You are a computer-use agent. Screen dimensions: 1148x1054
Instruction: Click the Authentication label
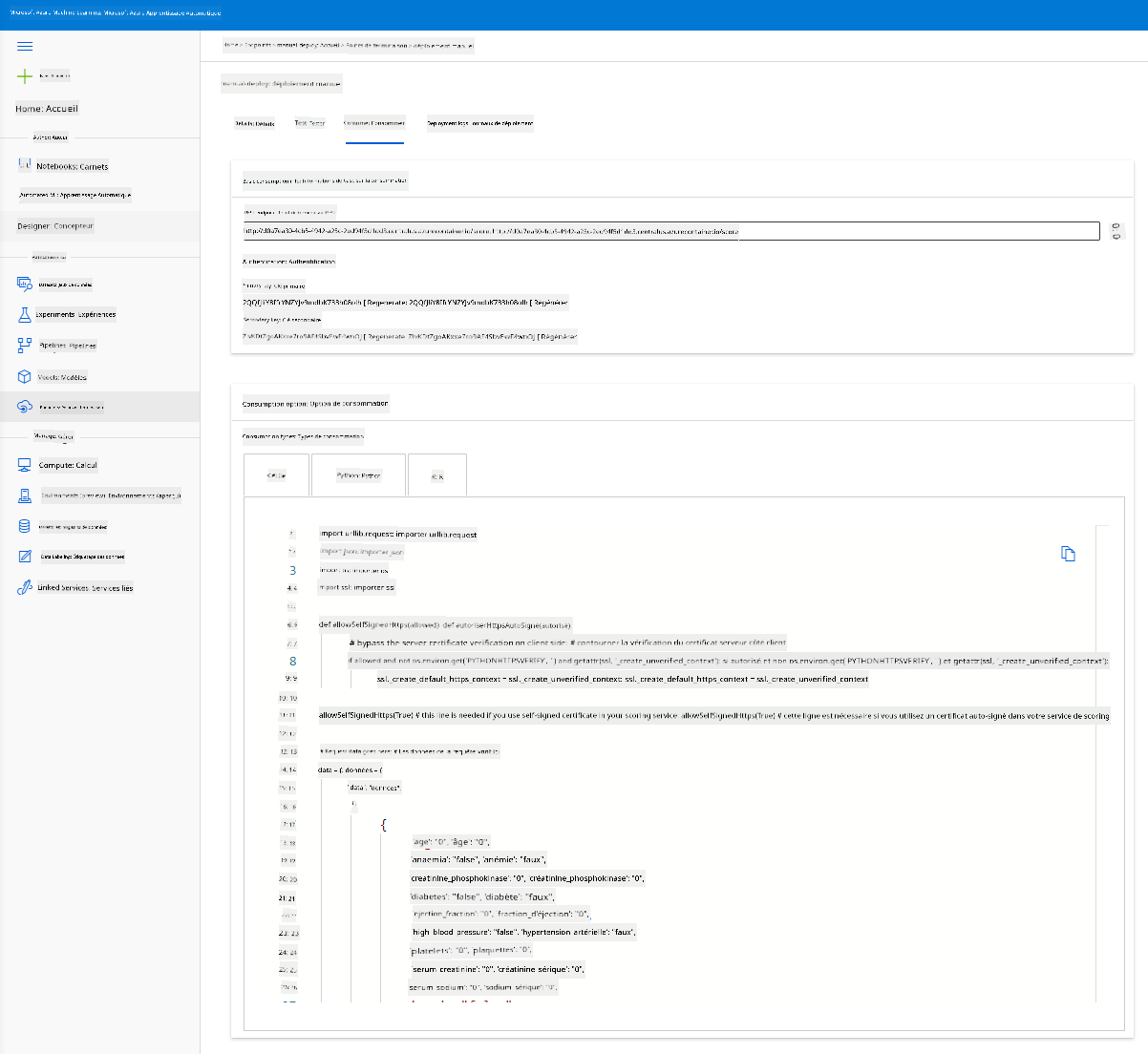coord(288,261)
